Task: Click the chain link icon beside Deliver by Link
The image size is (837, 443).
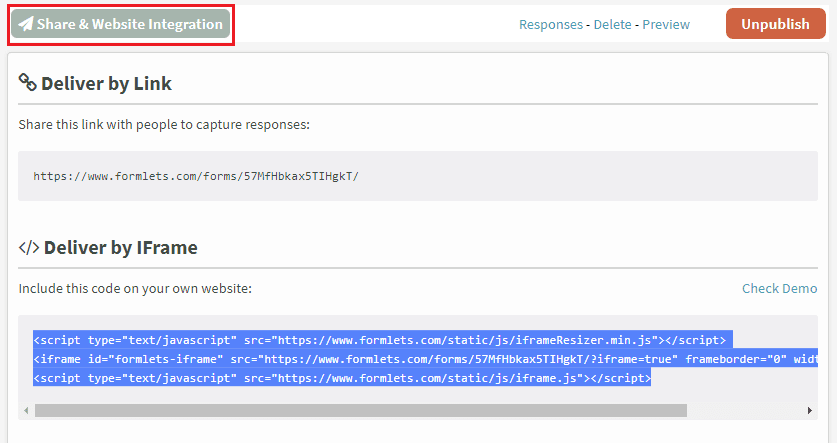Action: point(27,82)
